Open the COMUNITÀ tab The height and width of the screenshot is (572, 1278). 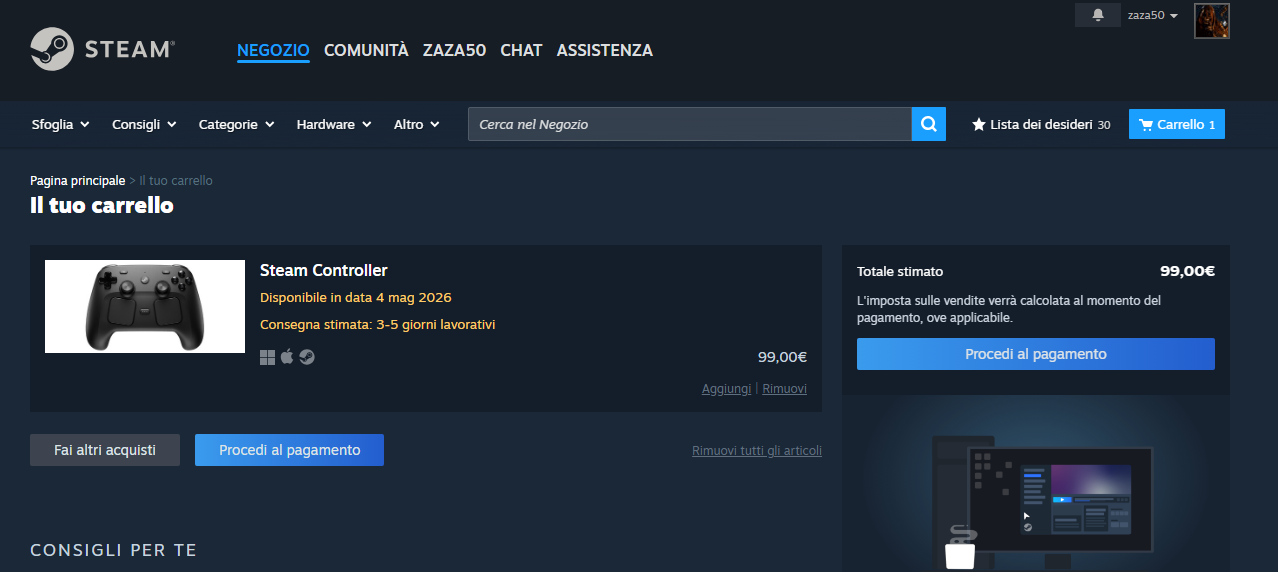click(366, 50)
